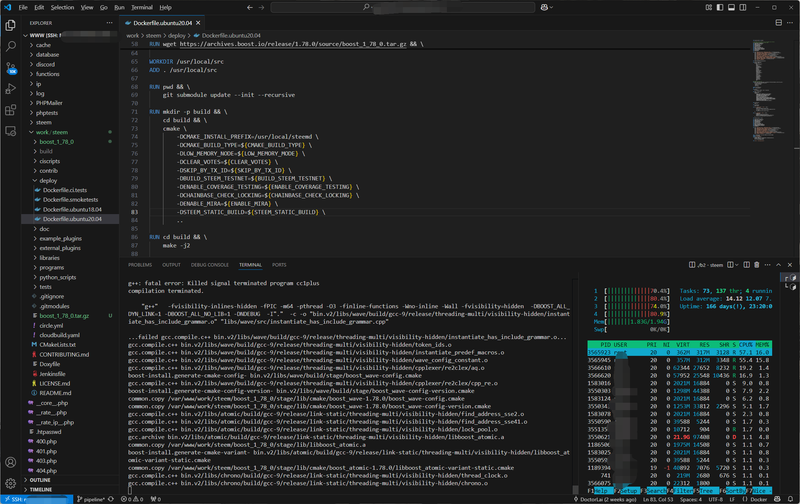Go forward using the right arrow
The height and width of the screenshot is (504, 800).
262,7
